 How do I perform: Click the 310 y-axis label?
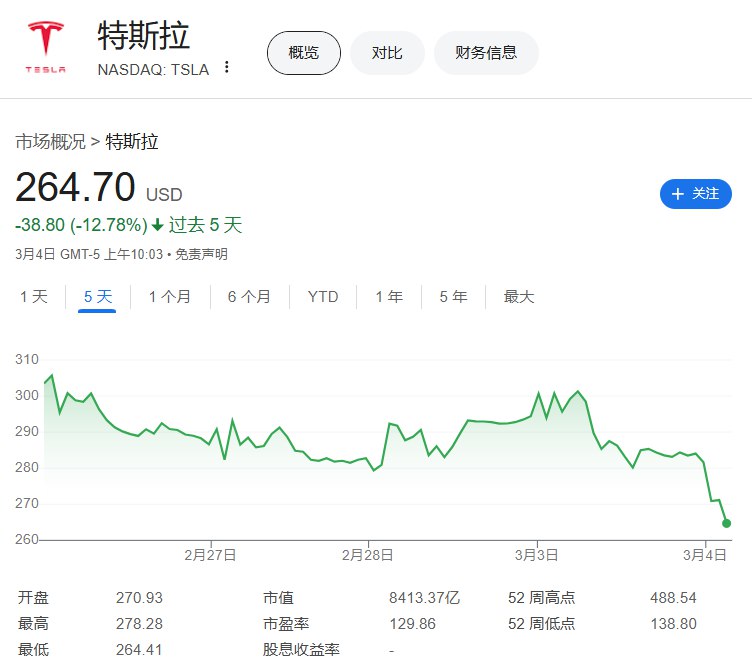(x=27, y=359)
